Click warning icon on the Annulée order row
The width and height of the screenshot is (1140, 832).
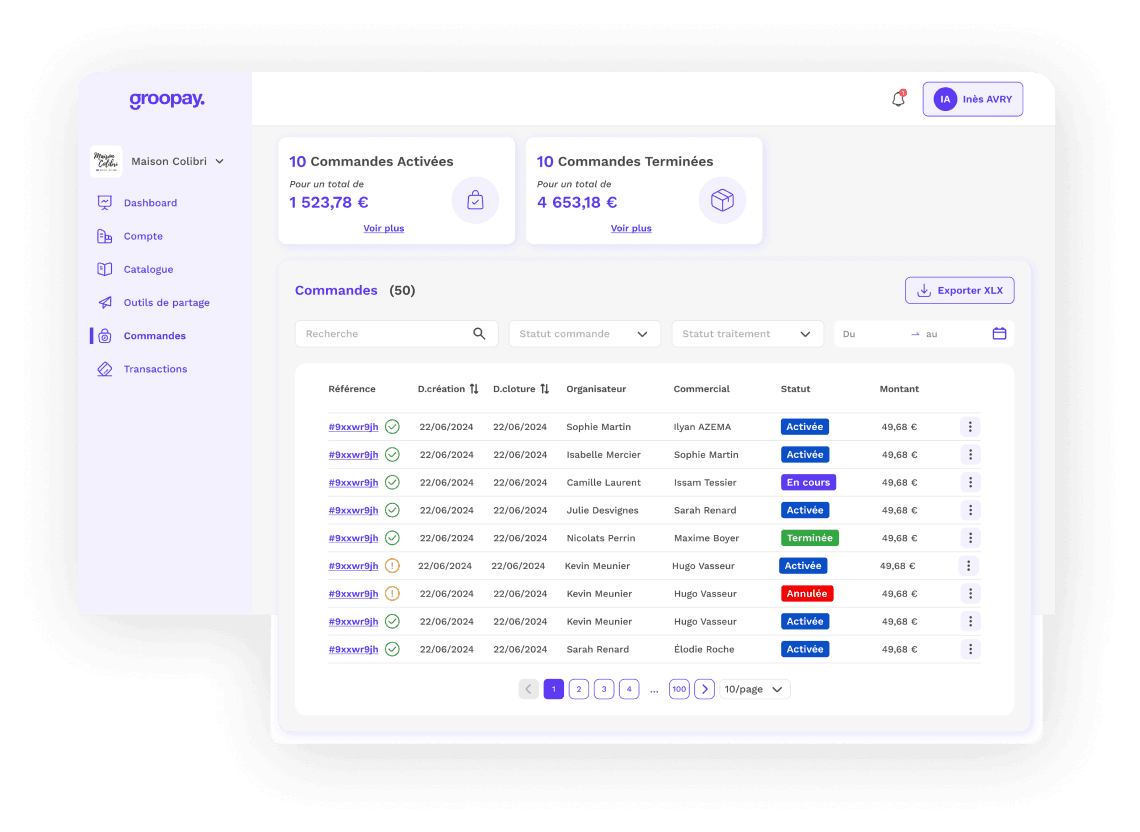[392, 594]
